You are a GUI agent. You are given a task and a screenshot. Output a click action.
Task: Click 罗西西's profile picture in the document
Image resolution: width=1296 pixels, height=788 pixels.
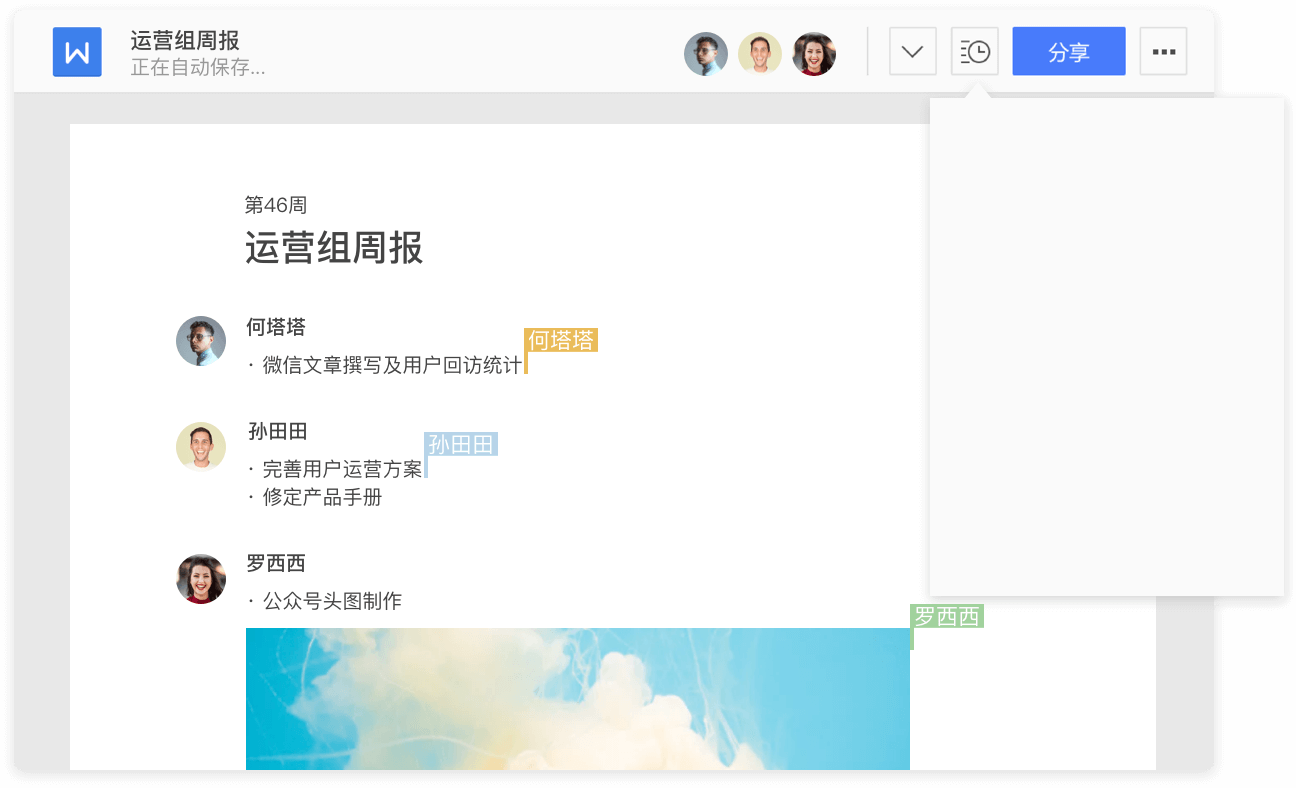201,578
